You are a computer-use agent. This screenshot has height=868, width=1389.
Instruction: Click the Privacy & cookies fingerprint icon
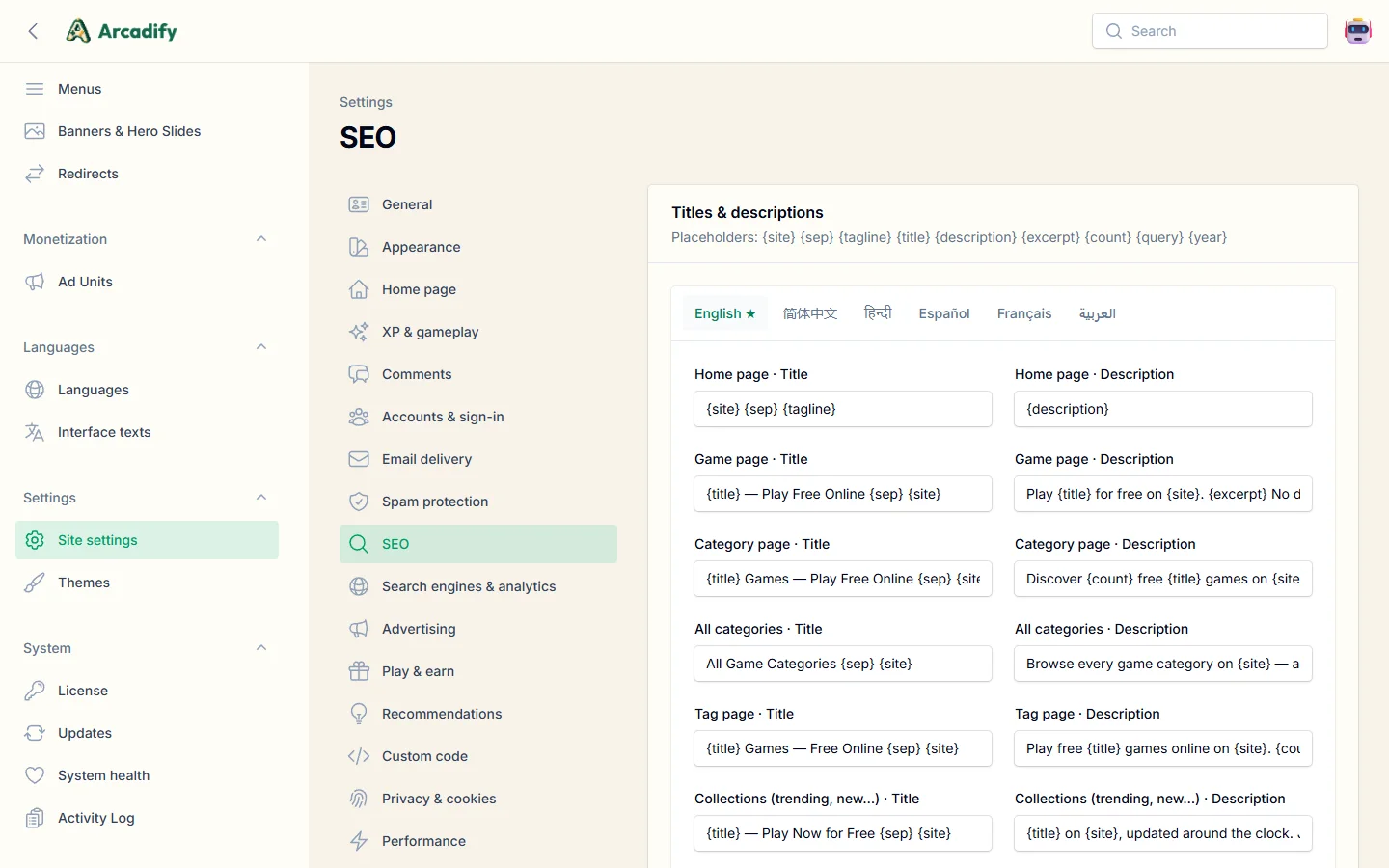tap(359, 799)
